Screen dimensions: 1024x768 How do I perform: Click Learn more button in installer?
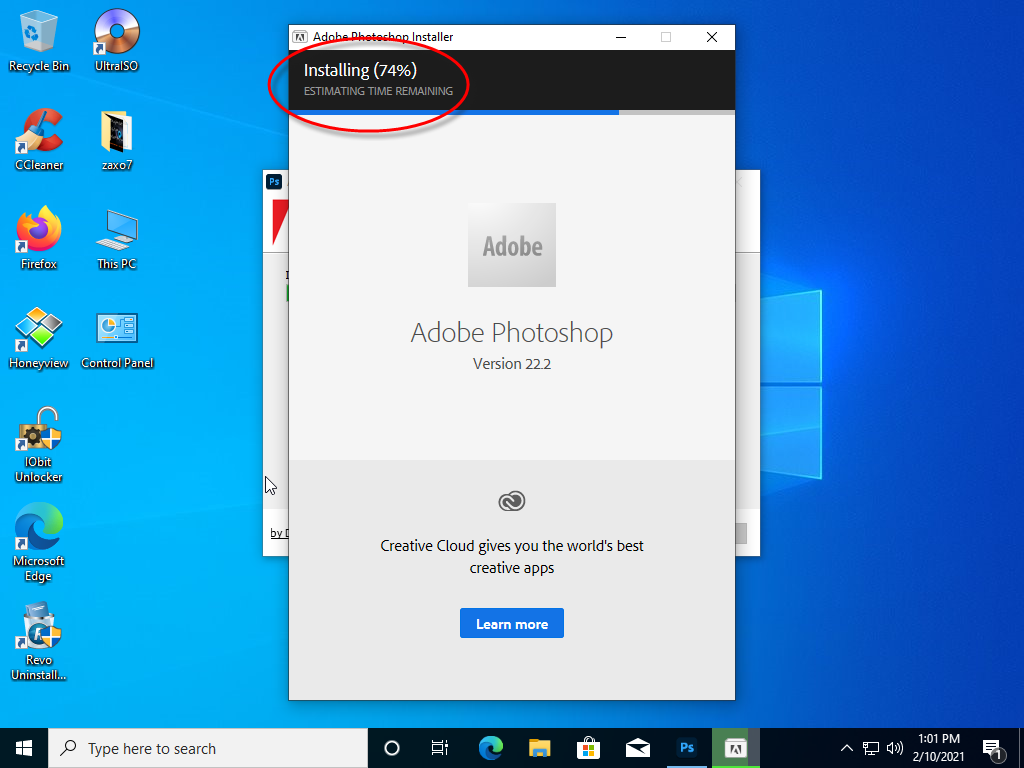512,624
